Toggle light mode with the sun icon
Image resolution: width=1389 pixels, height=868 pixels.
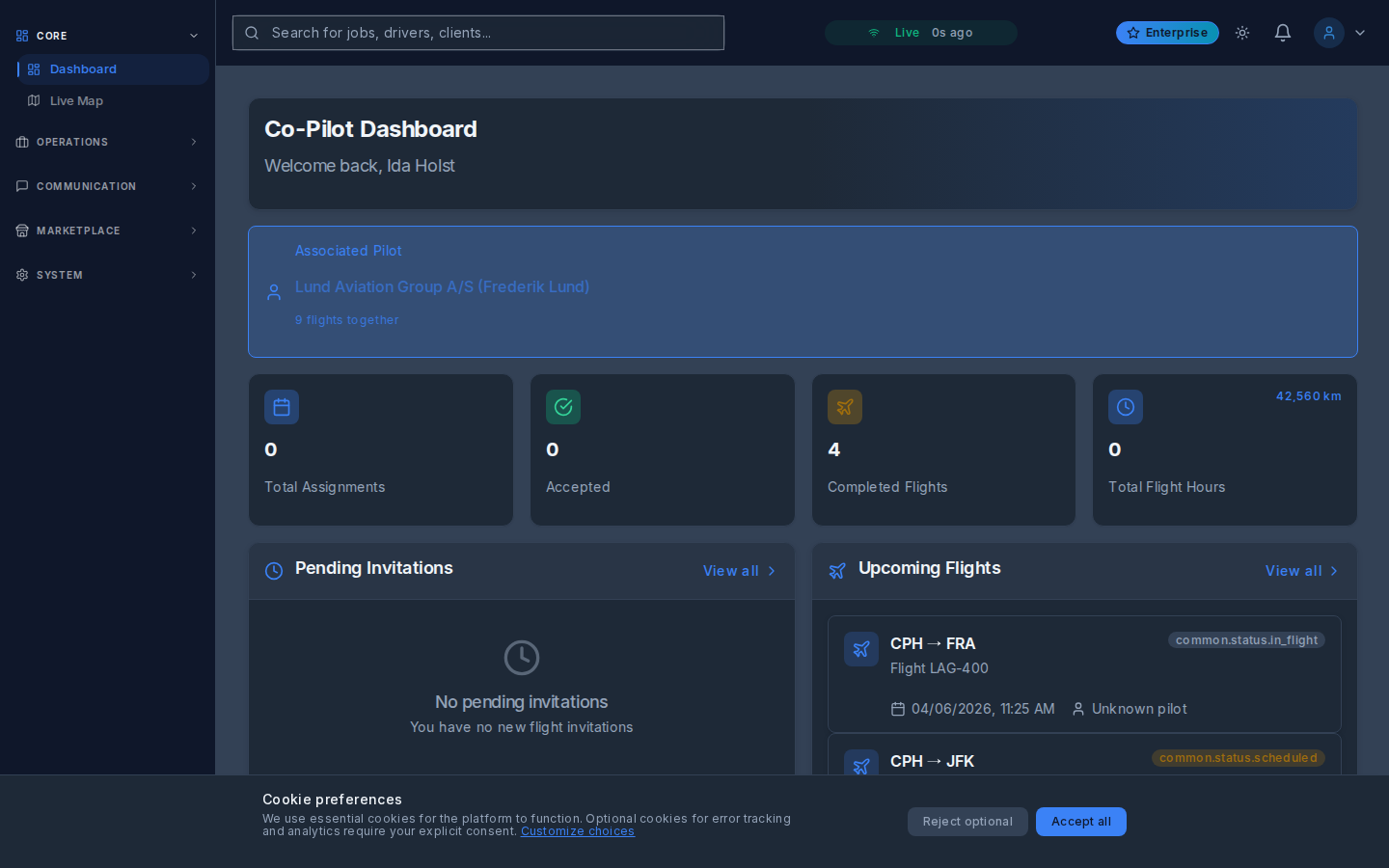(1242, 32)
